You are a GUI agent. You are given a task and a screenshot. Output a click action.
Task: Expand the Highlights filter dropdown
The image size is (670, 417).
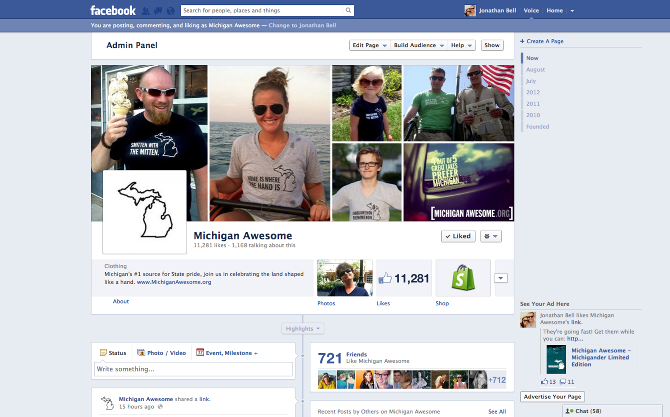tap(302, 328)
